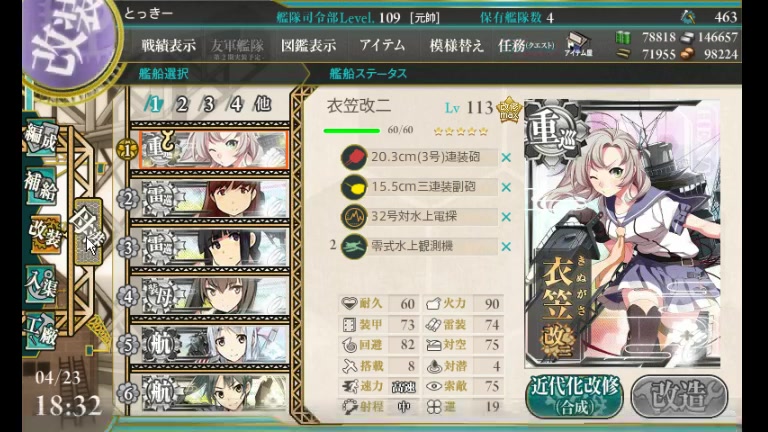Return to home port via 母港 icon

click(89, 231)
